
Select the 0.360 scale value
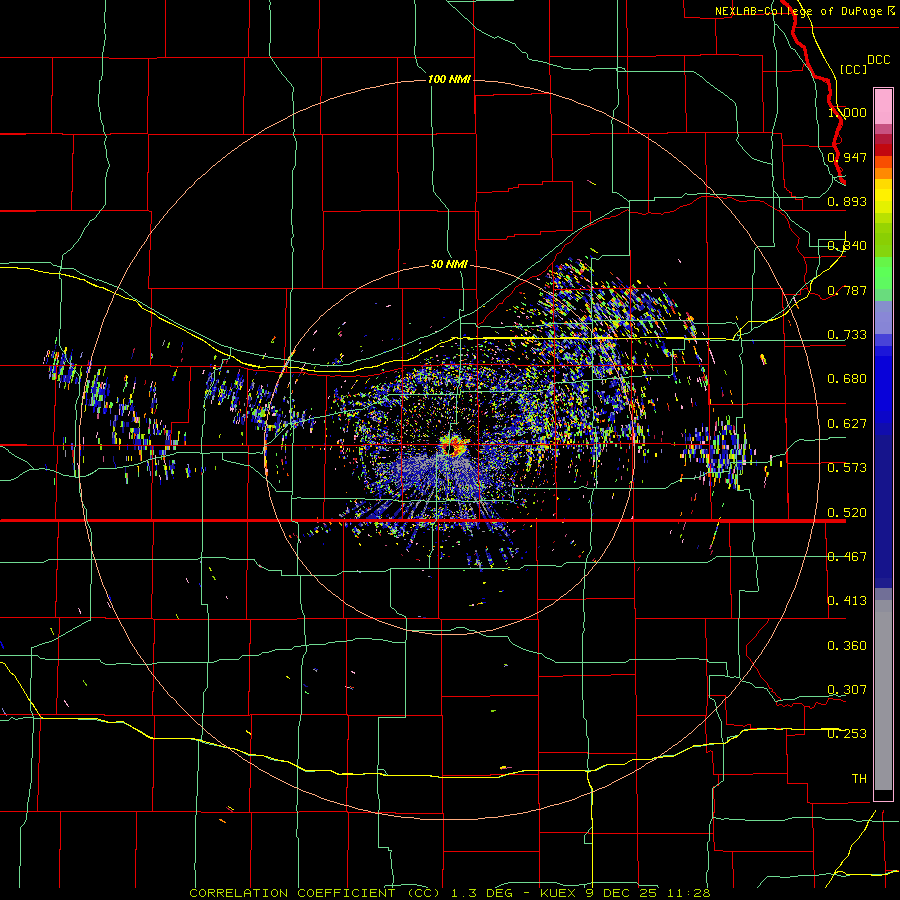click(x=847, y=646)
